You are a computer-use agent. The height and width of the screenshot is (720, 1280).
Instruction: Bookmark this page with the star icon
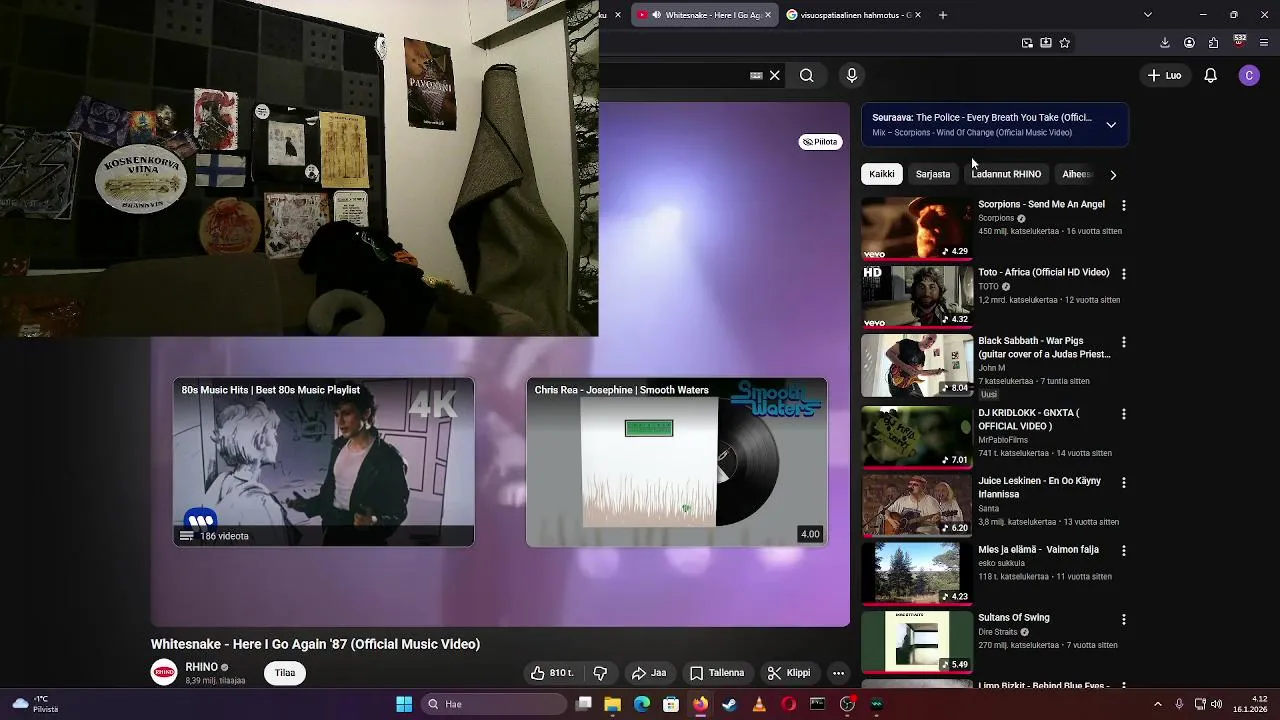coord(1064,43)
